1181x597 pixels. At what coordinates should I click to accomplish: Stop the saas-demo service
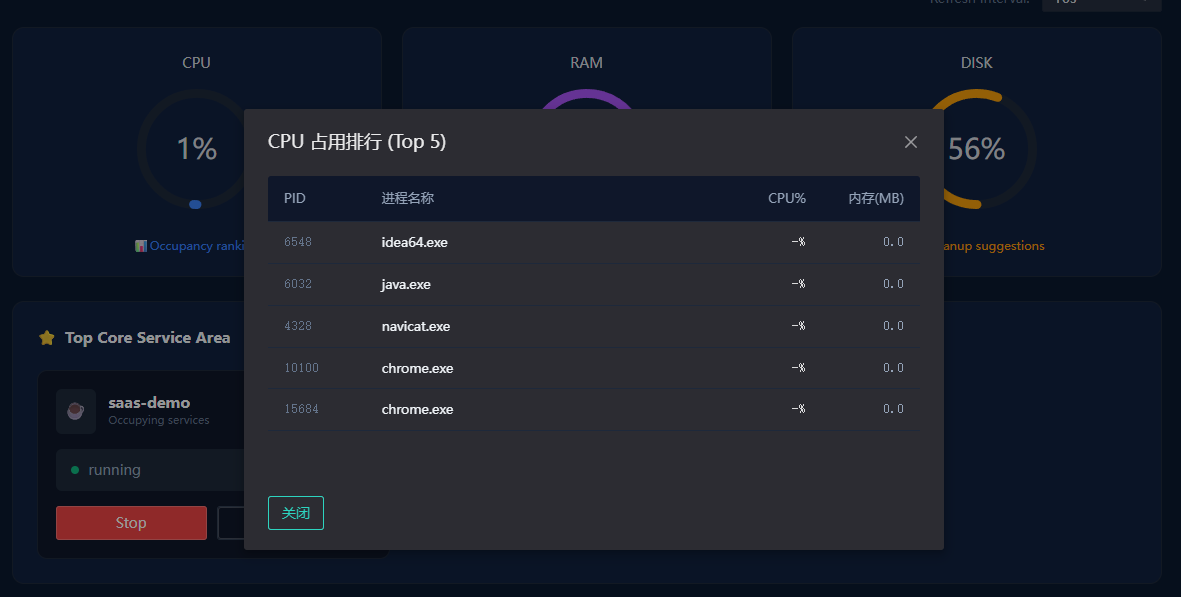point(131,522)
